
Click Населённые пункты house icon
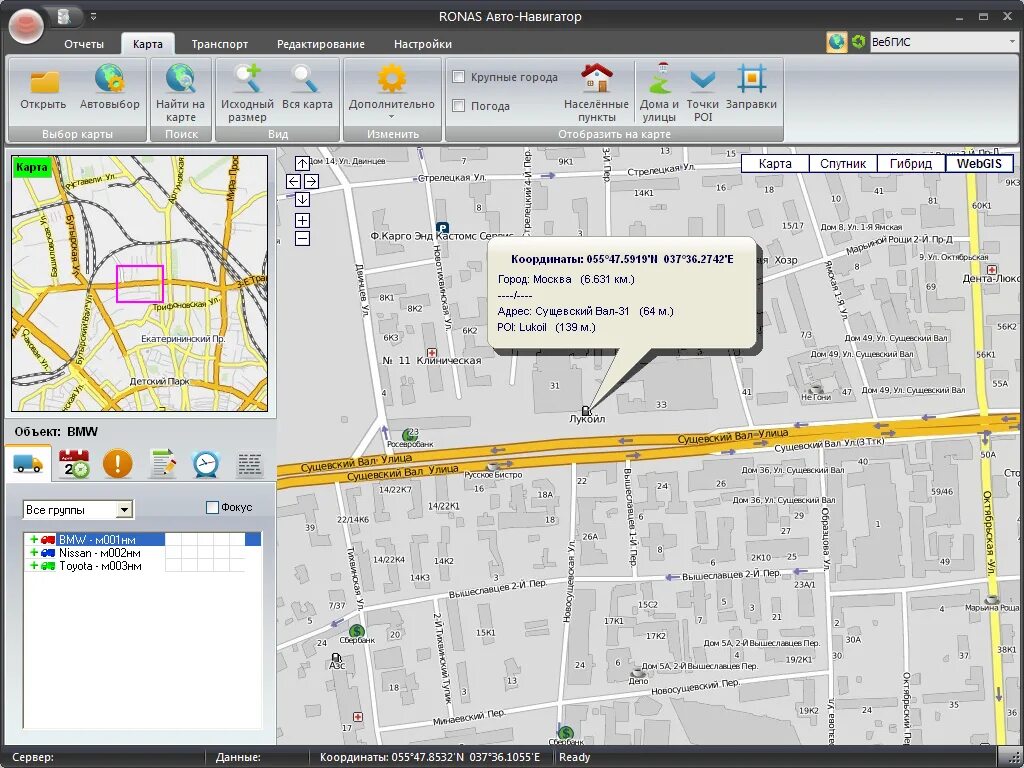(x=596, y=92)
